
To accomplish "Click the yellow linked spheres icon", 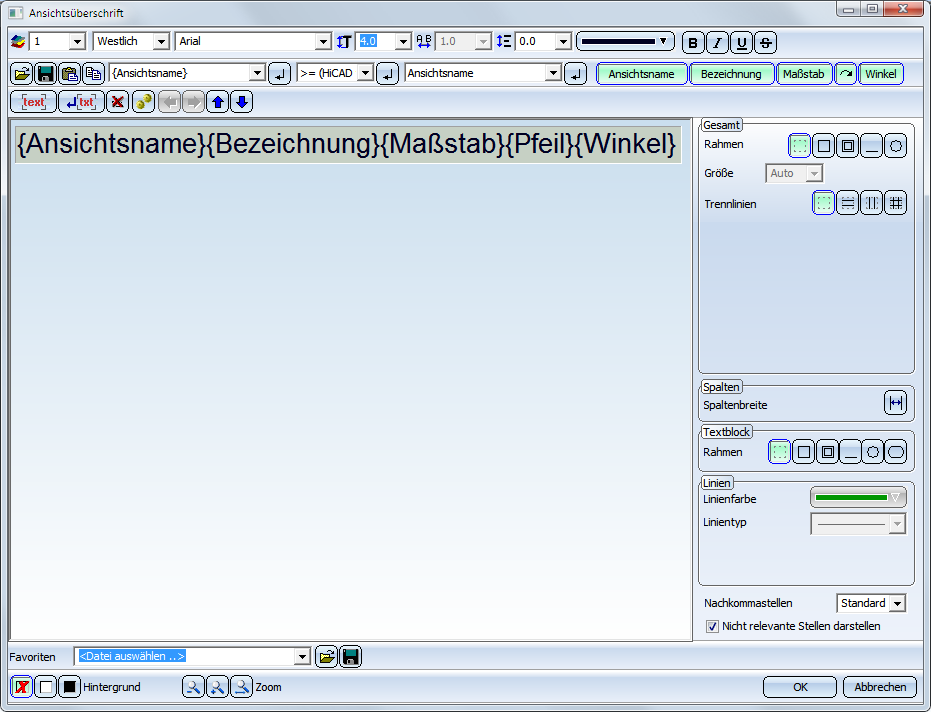I will click(x=143, y=102).
